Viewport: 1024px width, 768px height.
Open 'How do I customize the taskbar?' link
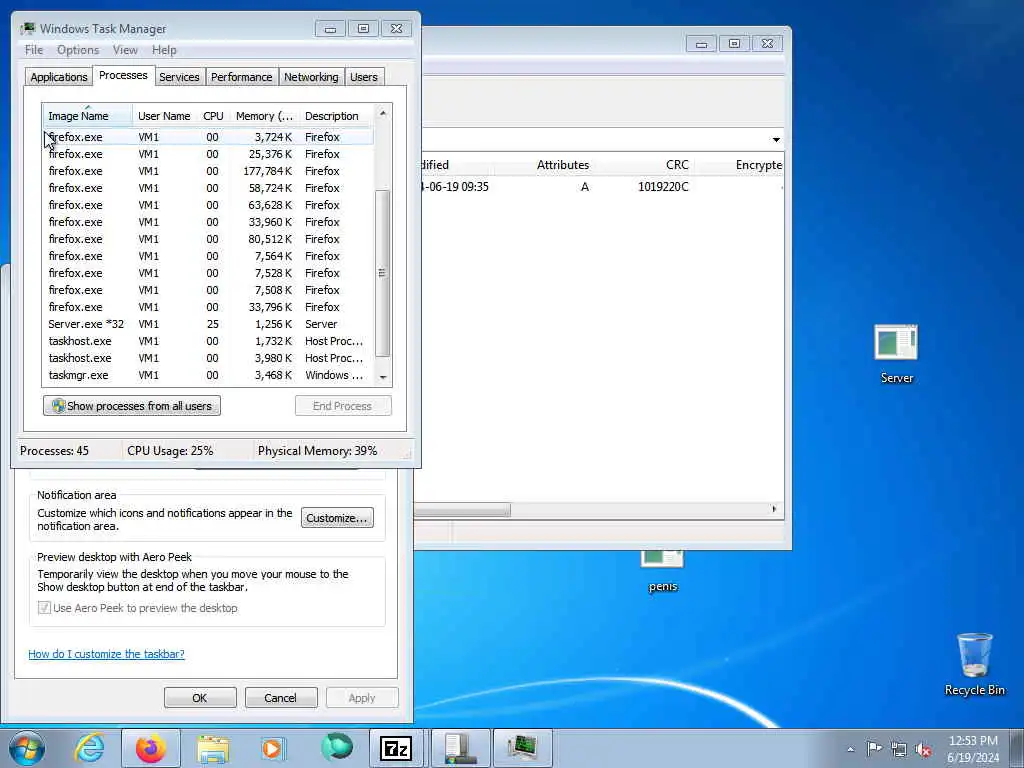click(106, 654)
